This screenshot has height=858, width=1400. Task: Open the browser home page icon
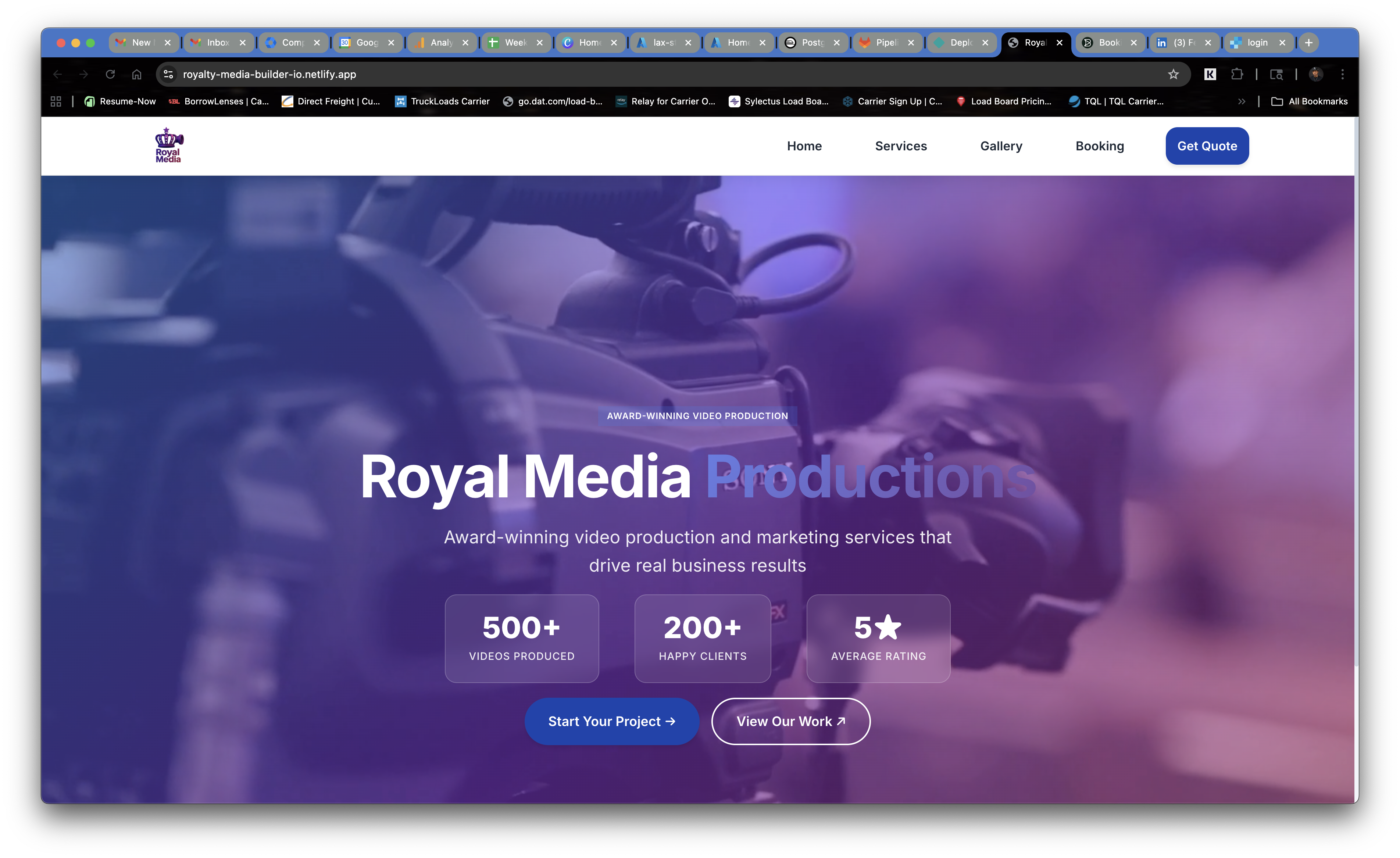137,74
